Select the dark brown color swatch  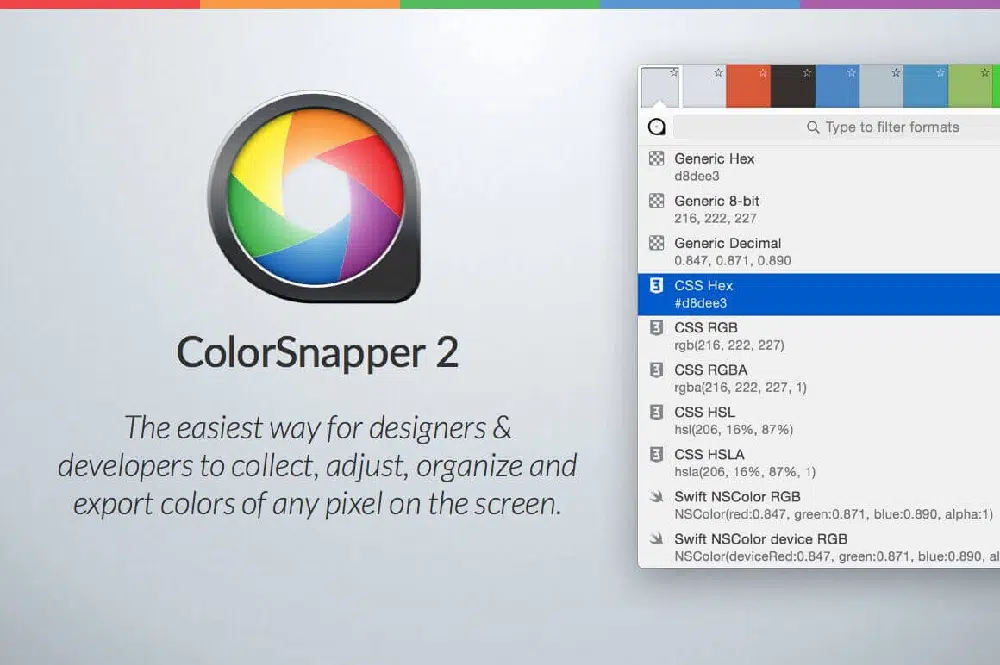tap(792, 90)
